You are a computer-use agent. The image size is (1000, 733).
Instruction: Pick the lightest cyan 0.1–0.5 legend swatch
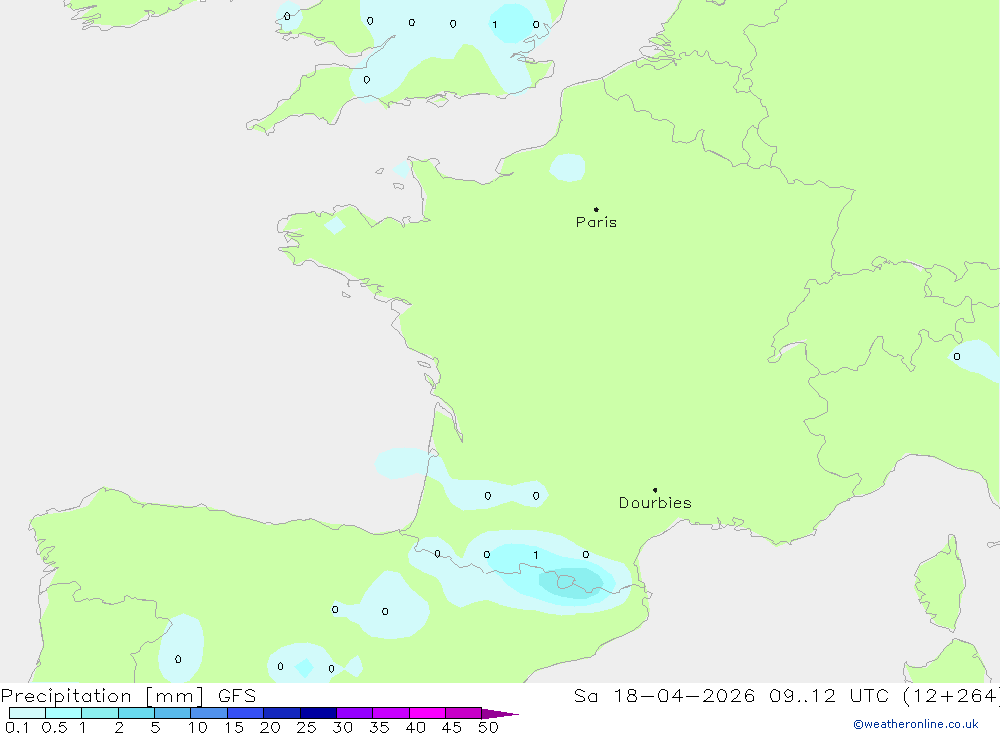27,713
